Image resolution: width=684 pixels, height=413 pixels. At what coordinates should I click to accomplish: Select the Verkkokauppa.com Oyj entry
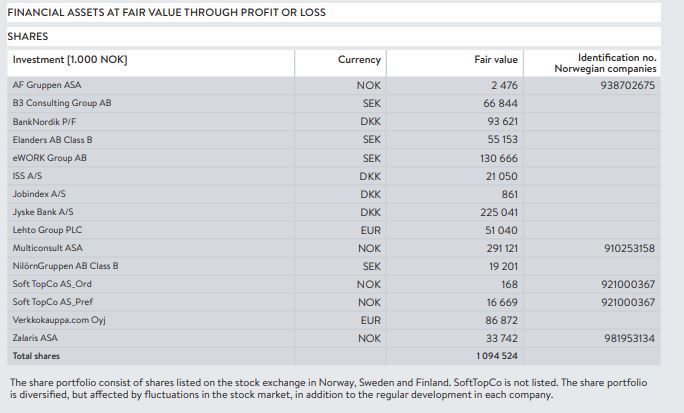click(58, 320)
